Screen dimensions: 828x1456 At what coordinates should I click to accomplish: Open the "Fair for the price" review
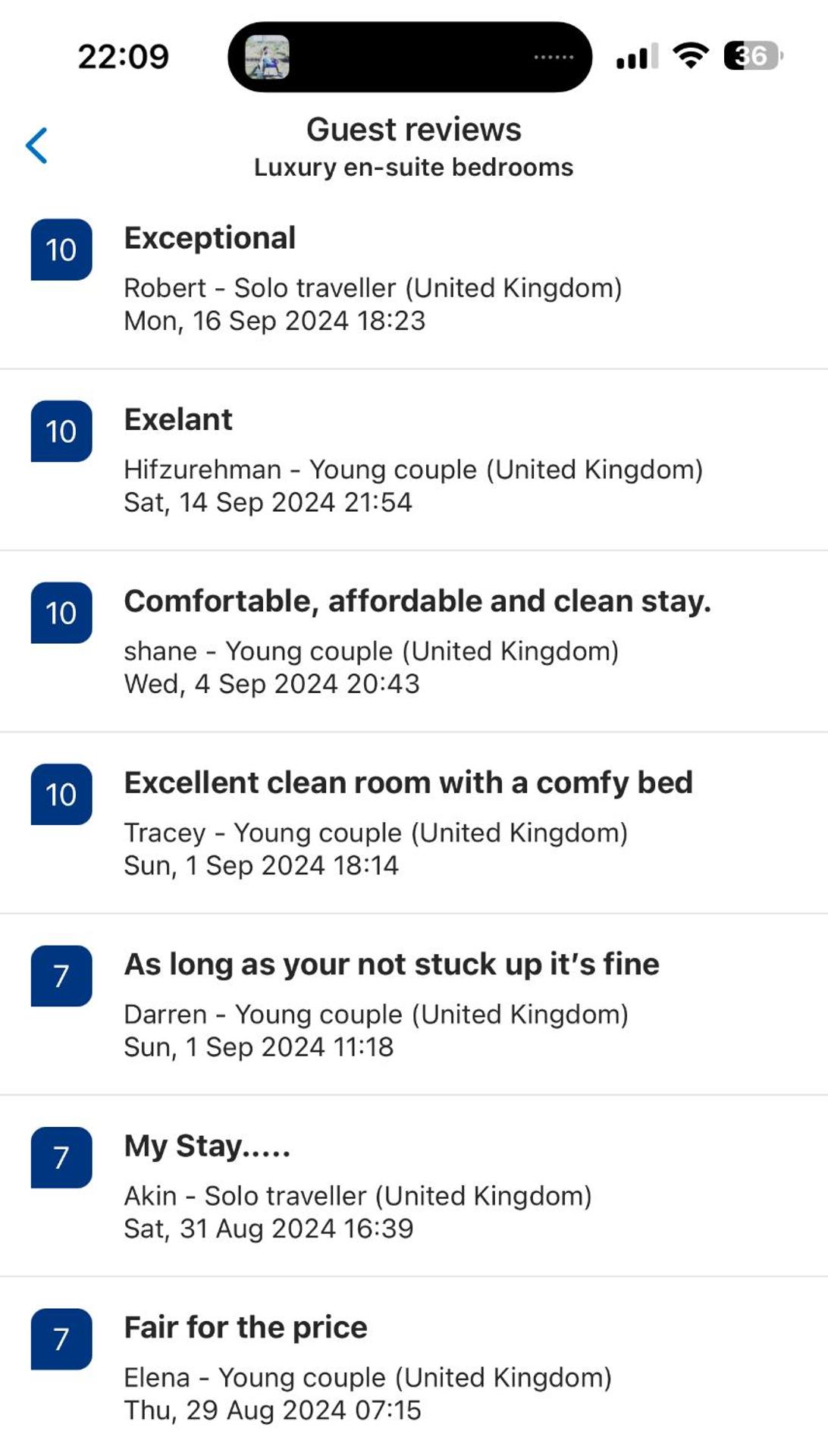pos(246,1328)
